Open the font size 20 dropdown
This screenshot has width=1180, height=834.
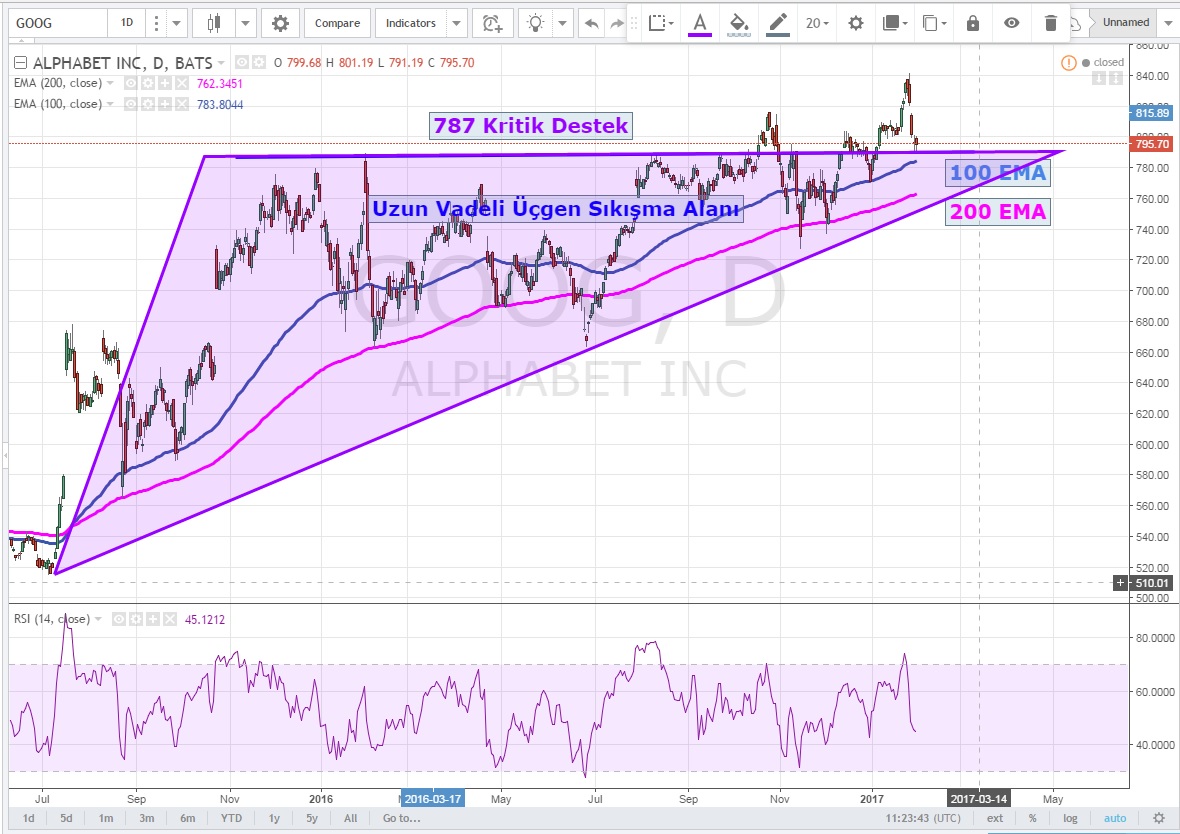pos(817,23)
